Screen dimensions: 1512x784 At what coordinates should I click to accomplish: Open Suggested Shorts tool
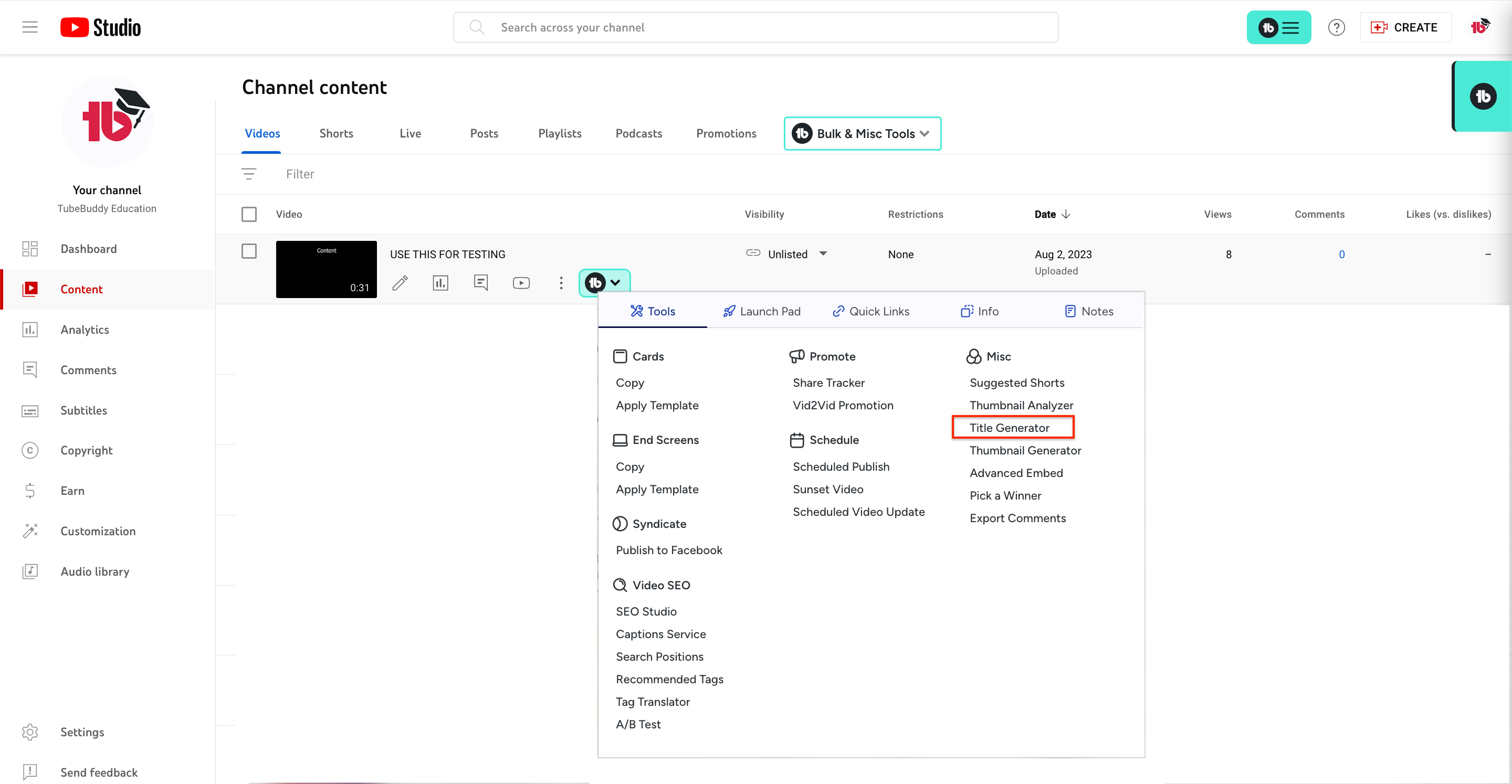(x=1016, y=383)
